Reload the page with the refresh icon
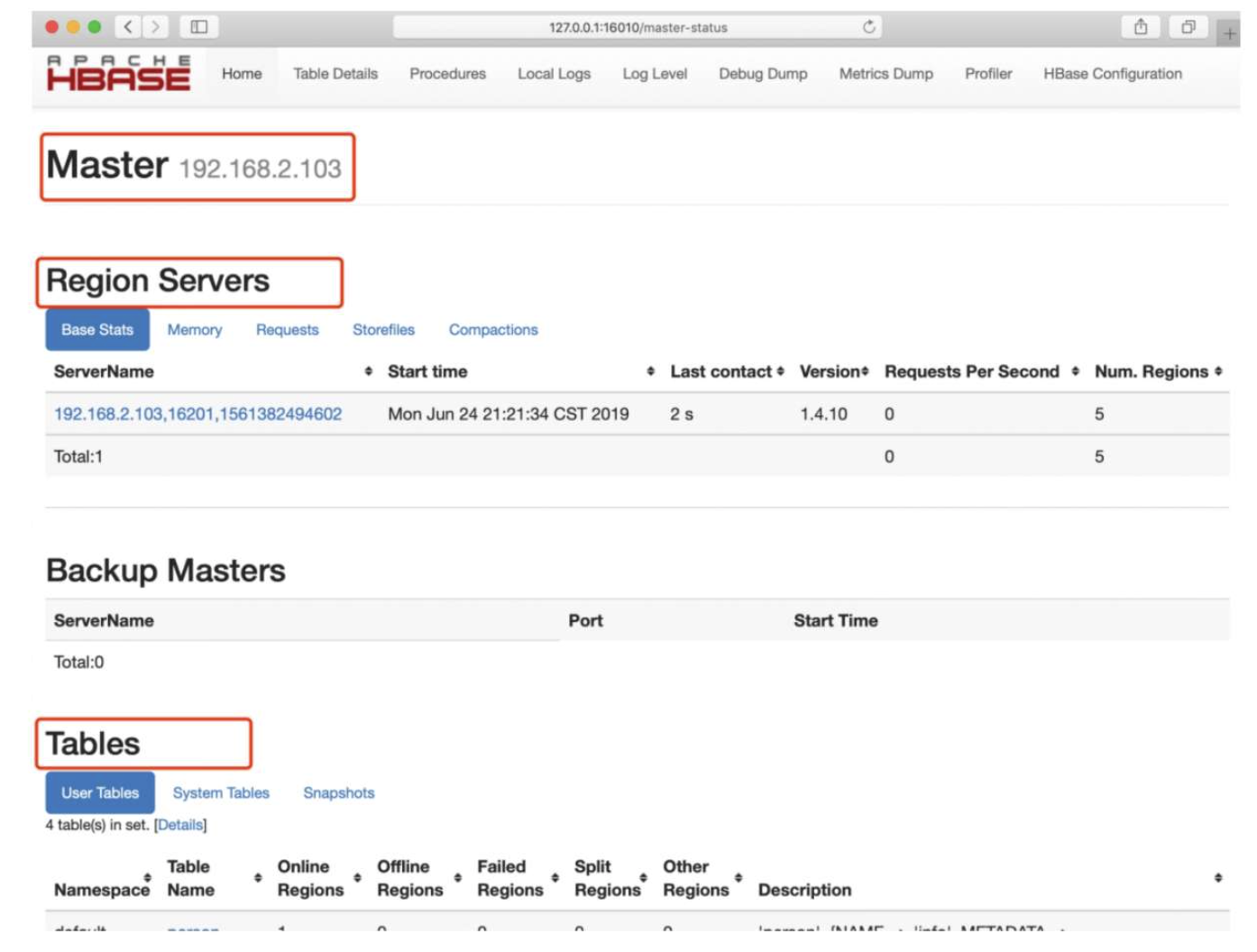Viewport: 1257px width, 952px height. (x=868, y=27)
